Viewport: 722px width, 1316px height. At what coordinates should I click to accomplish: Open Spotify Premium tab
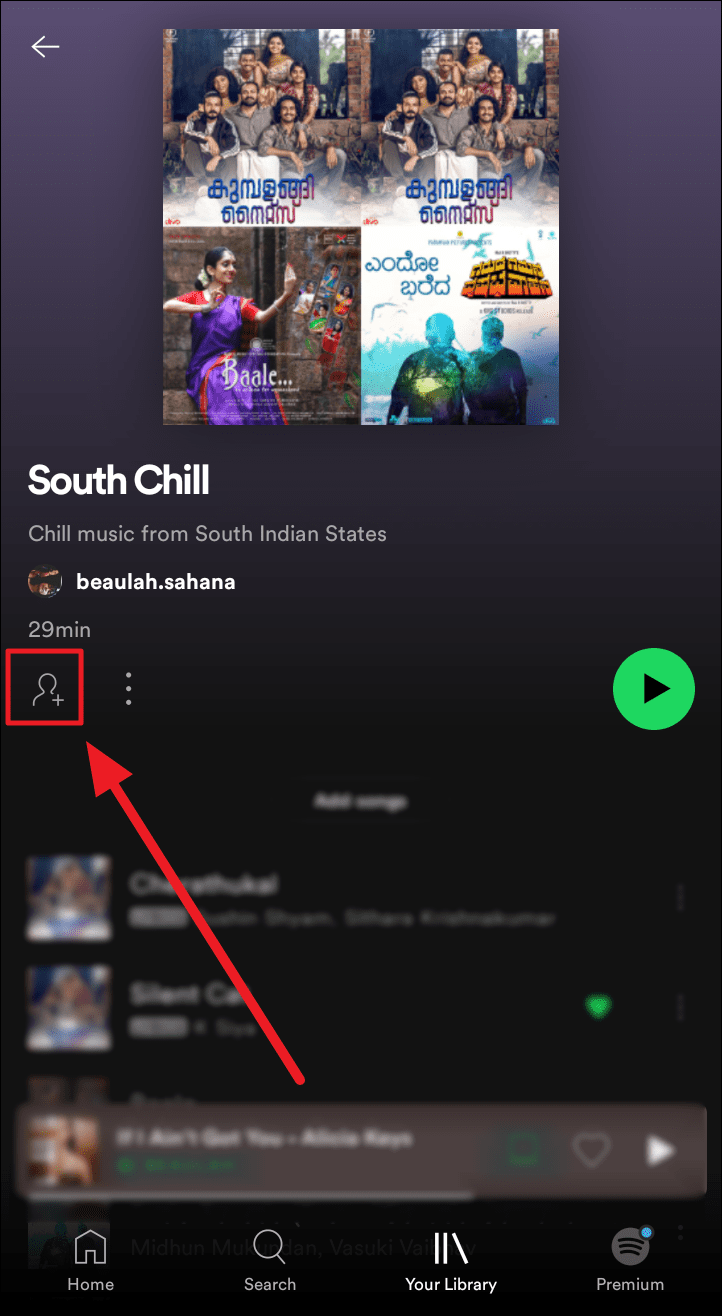pos(630,1260)
